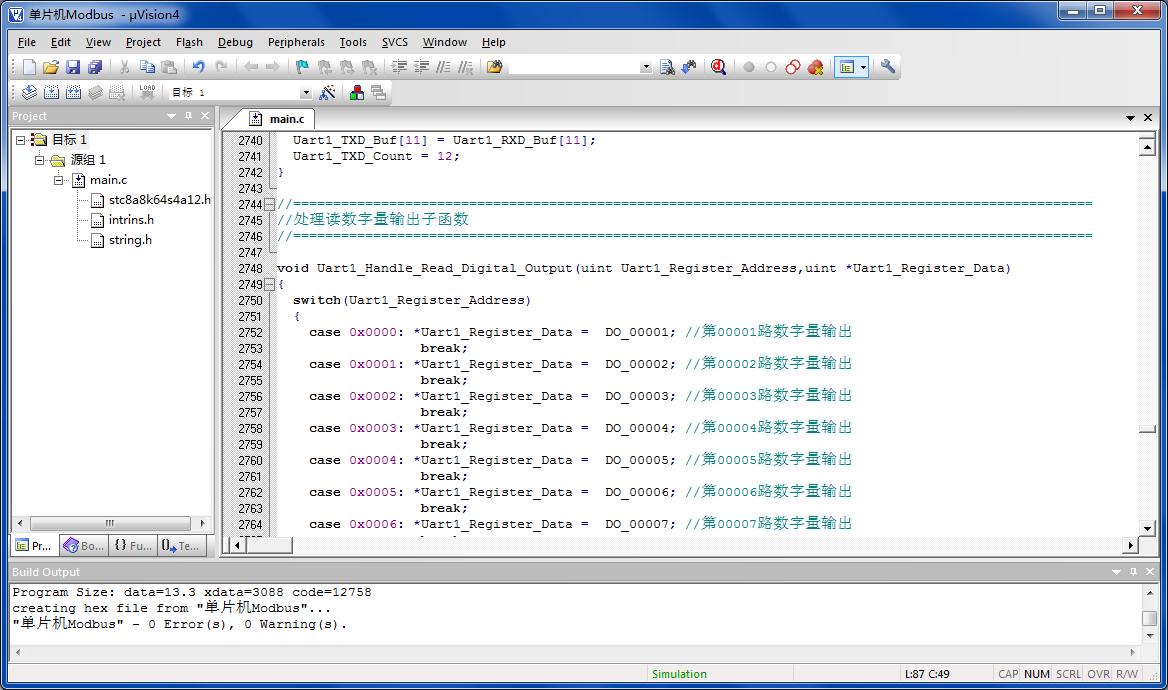Select the main.c editor tab
The width and height of the screenshot is (1168, 690).
[x=277, y=118]
